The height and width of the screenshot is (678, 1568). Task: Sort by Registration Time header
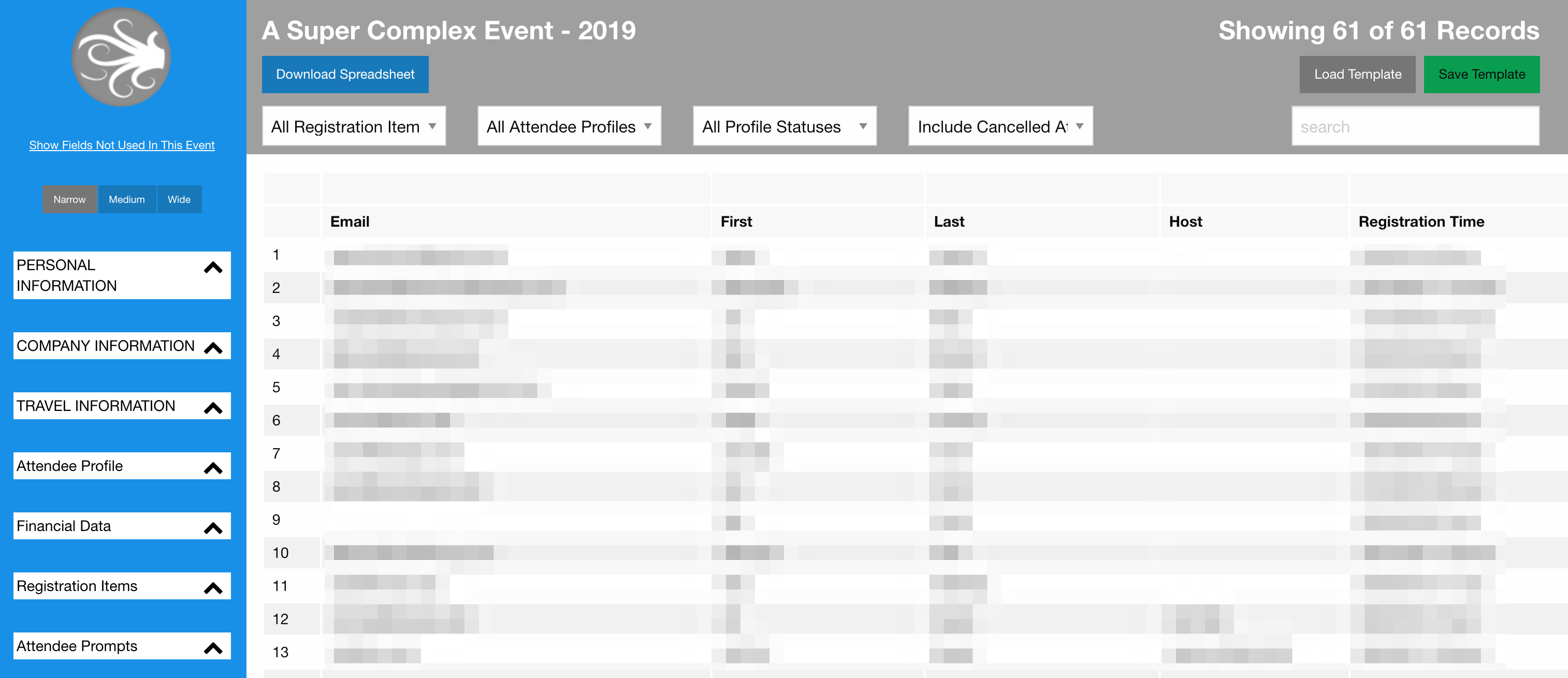[x=1421, y=222]
